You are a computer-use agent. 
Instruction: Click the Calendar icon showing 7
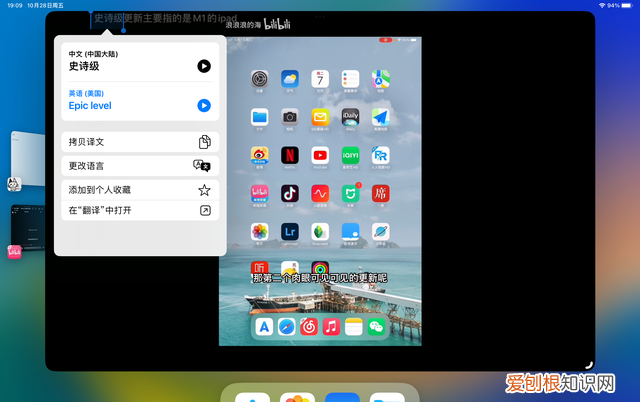tap(320, 79)
